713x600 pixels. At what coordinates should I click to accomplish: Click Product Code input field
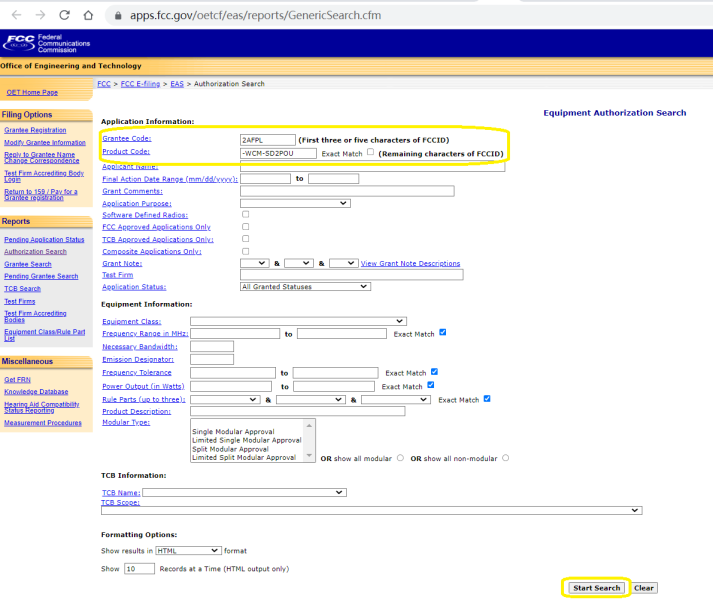click(x=278, y=153)
